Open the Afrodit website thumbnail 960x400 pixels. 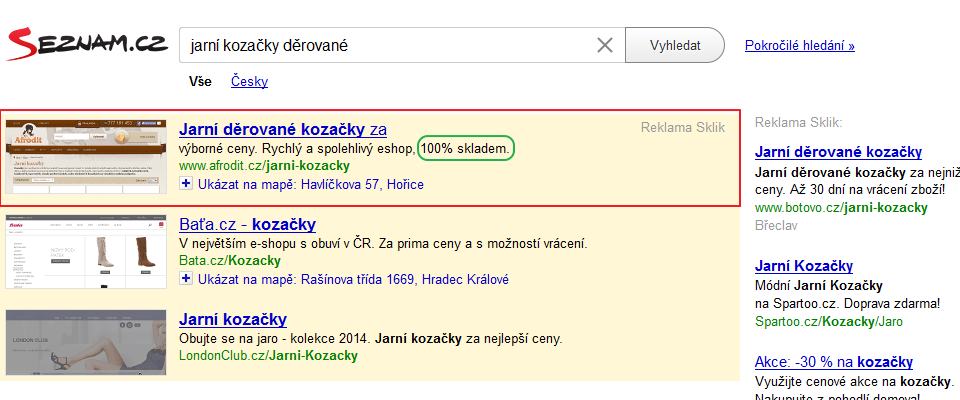86,156
